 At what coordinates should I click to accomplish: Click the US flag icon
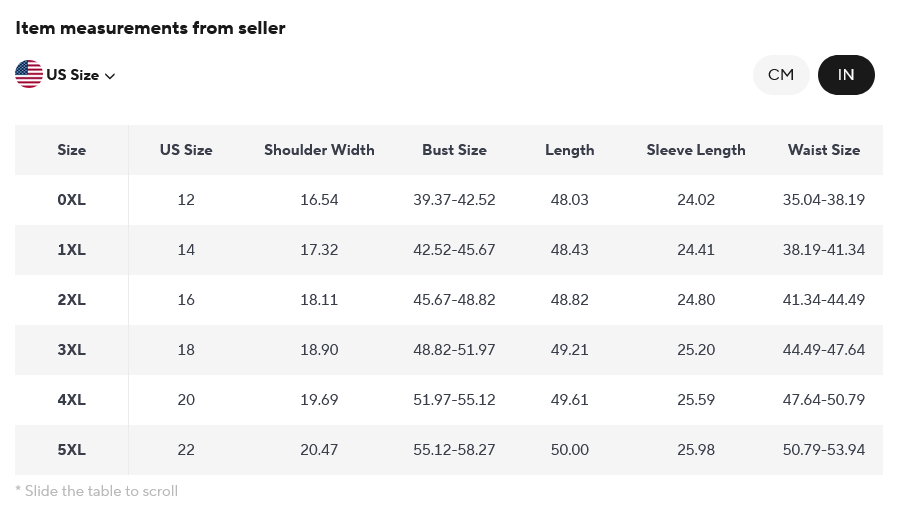click(29, 74)
